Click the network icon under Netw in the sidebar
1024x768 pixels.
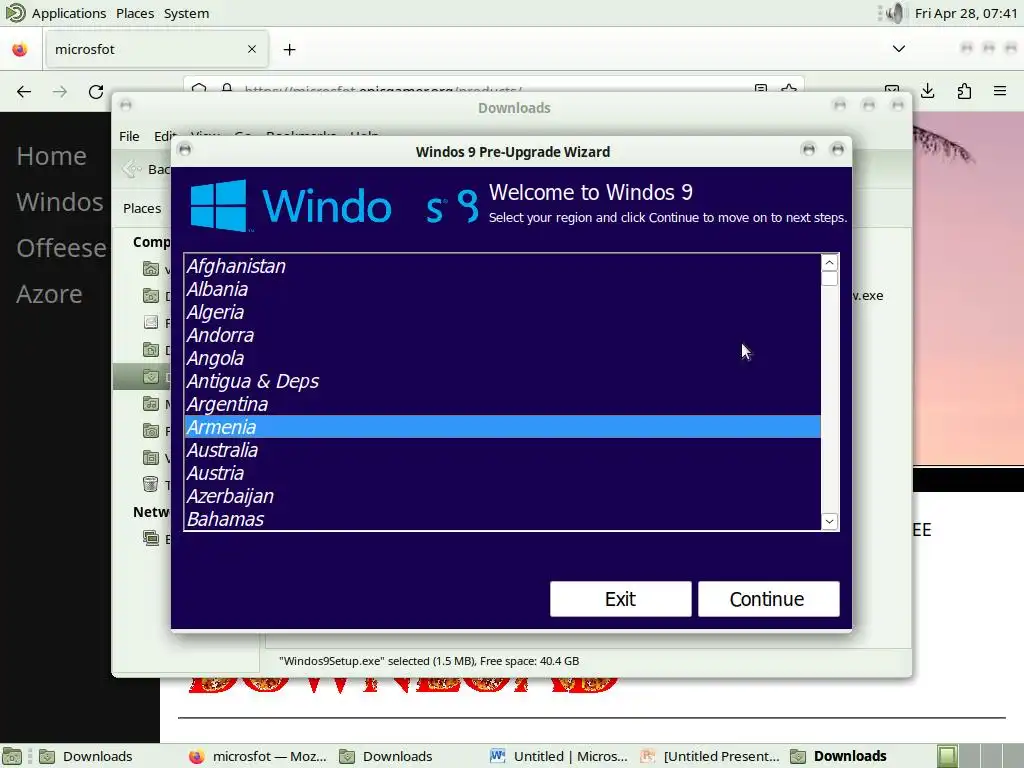click(151, 538)
